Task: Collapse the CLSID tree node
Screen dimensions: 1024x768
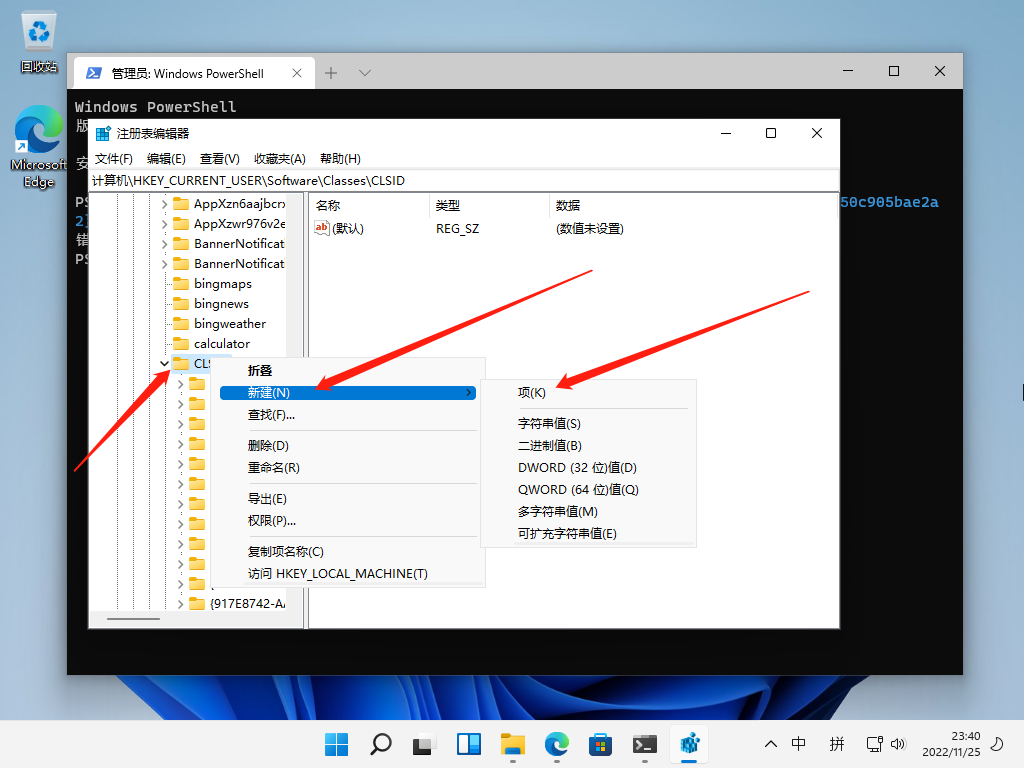Action: [165, 364]
